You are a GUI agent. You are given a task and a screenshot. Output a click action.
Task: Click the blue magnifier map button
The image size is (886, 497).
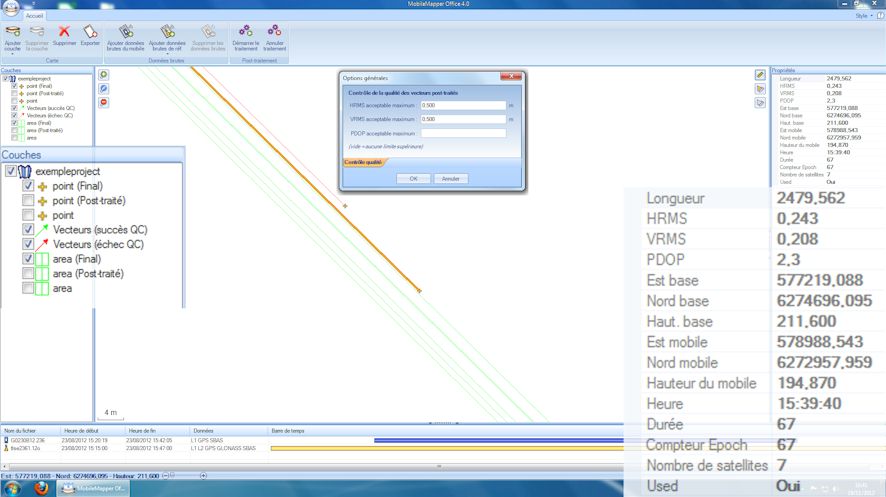click(x=103, y=89)
